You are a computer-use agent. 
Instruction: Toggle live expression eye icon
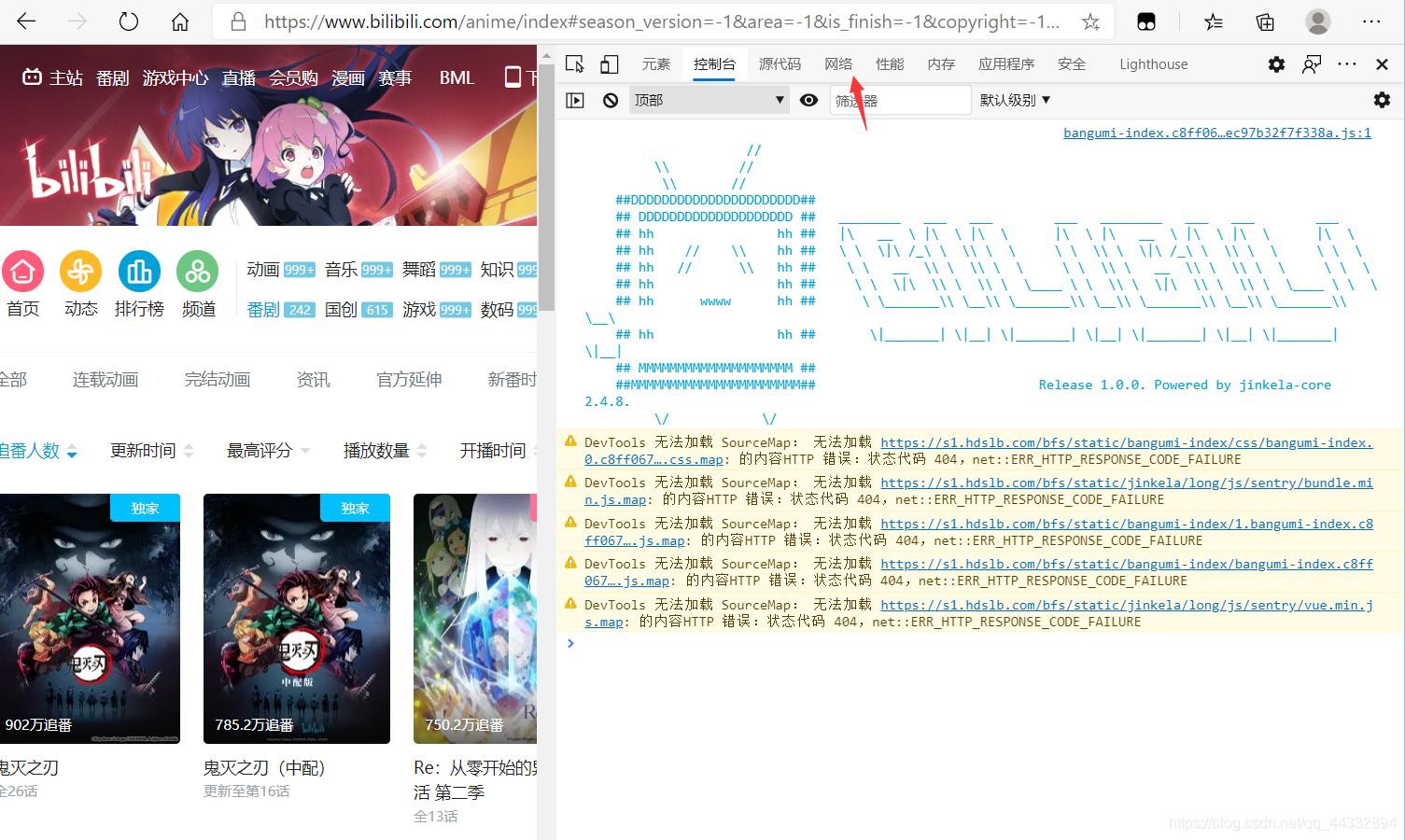[809, 100]
